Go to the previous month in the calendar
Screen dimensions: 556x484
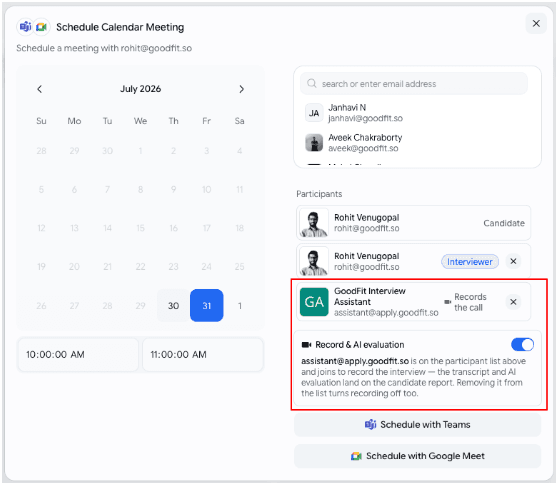[39, 89]
